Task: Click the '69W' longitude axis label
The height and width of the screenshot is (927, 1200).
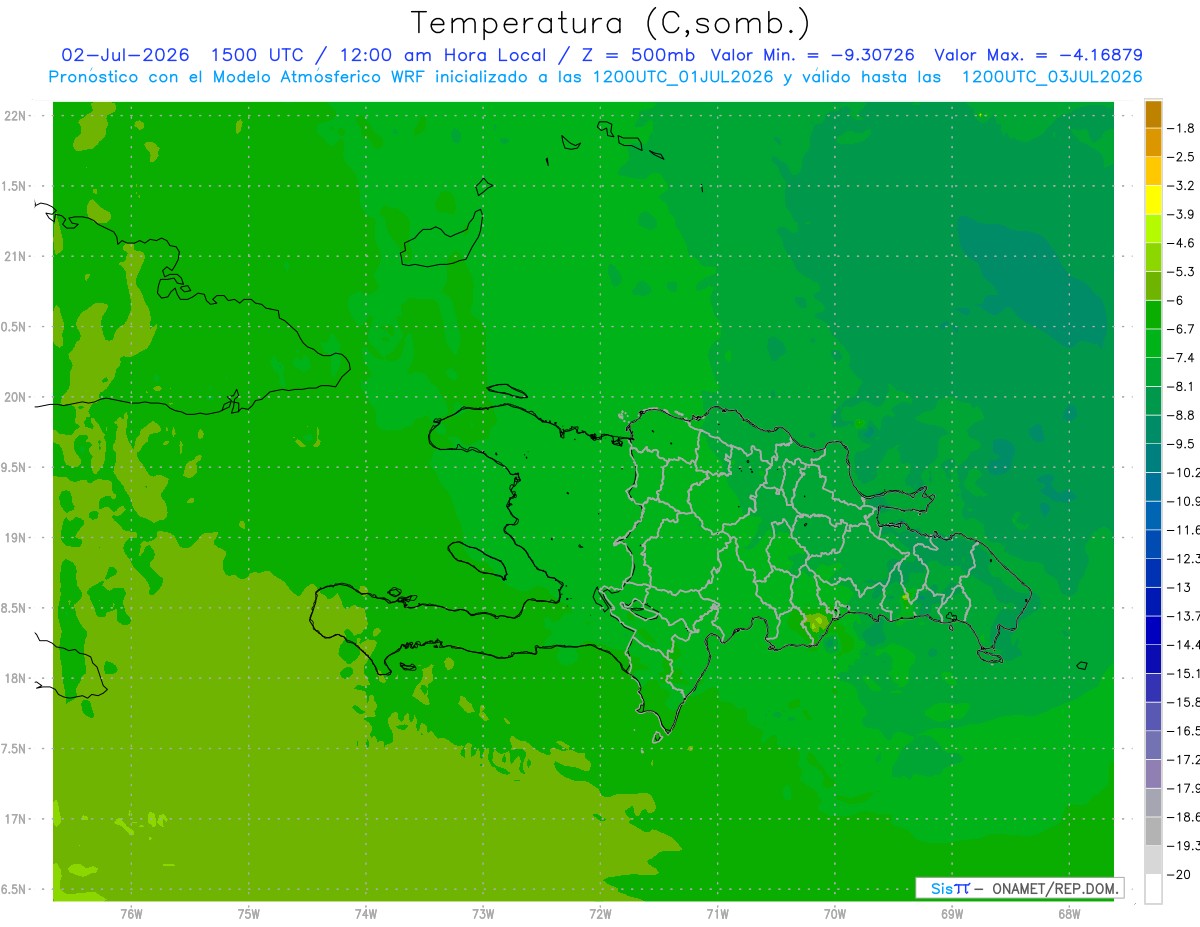Action: 952,914
